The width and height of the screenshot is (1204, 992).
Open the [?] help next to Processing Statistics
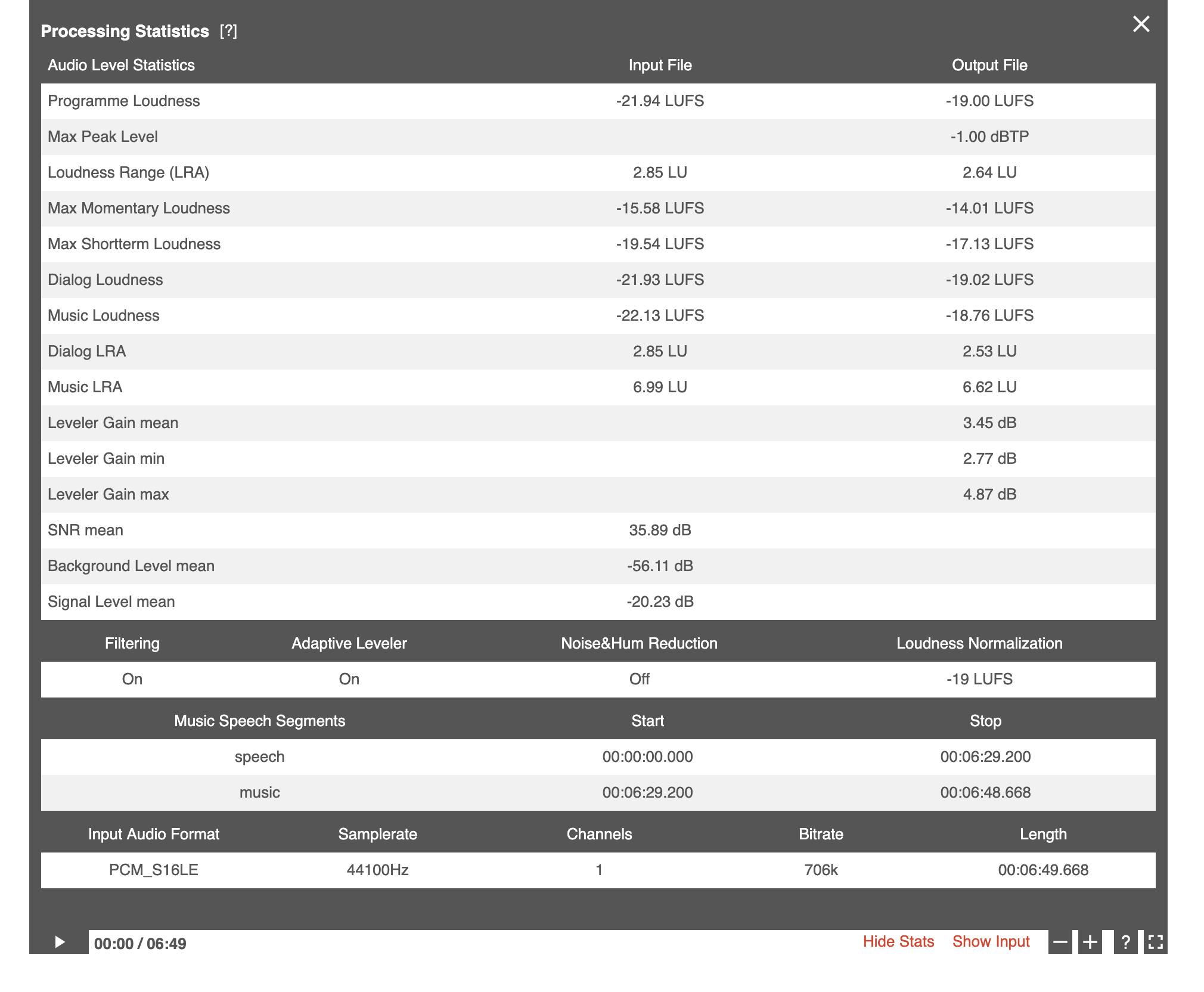click(228, 31)
